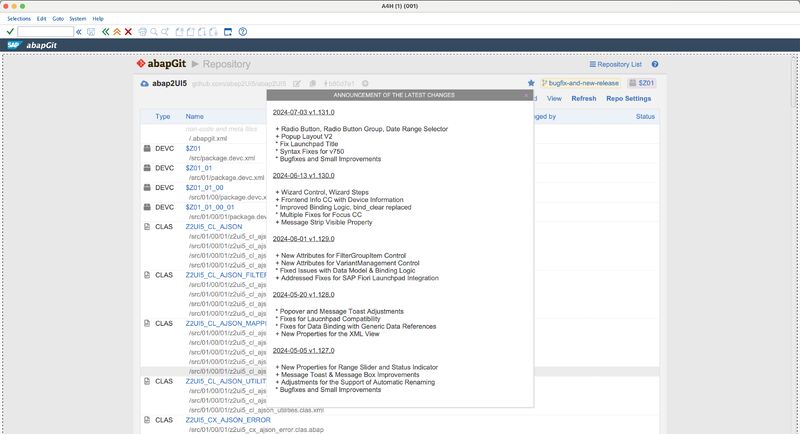Open class Z2UI5_CL_AJSON_UTILITIES link

click(226, 381)
